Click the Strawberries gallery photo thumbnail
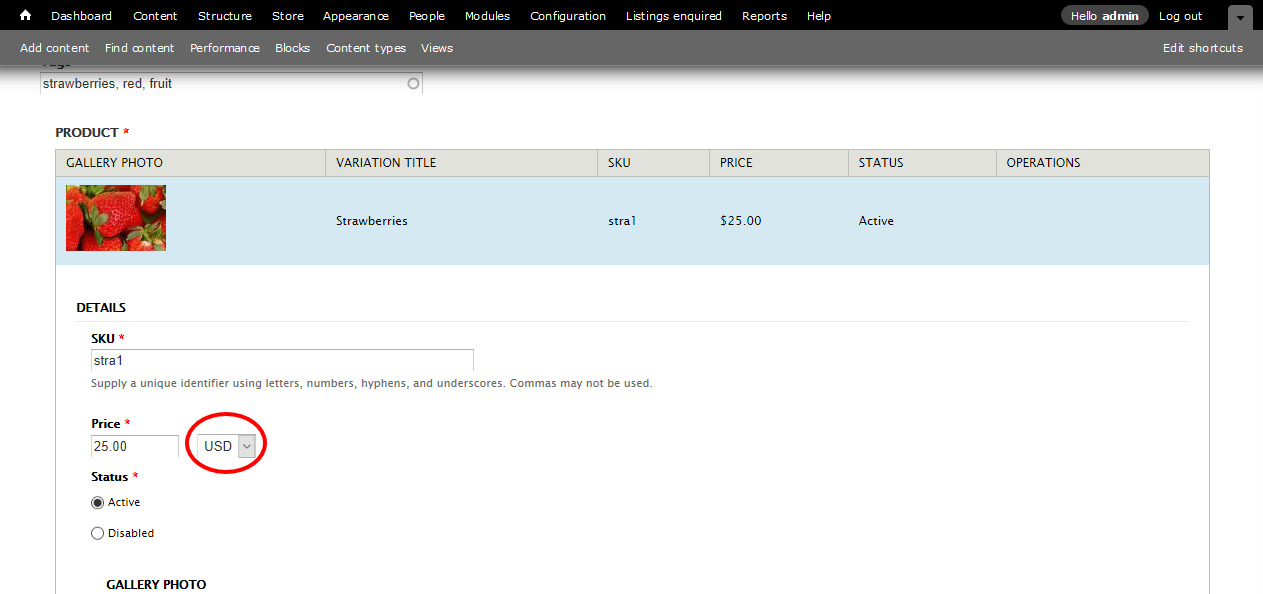The height and width of the screenshot is (594, 1263). 116,218
